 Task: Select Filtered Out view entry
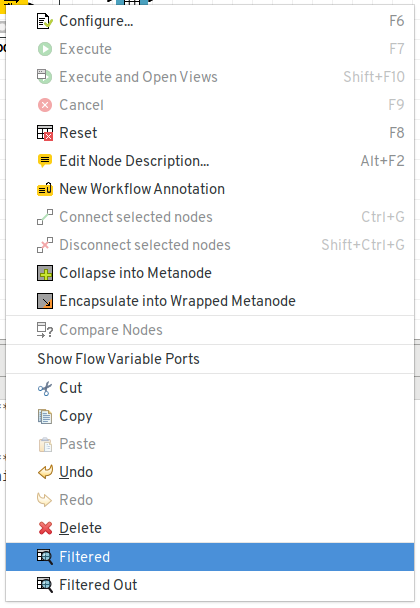[210, 585]
